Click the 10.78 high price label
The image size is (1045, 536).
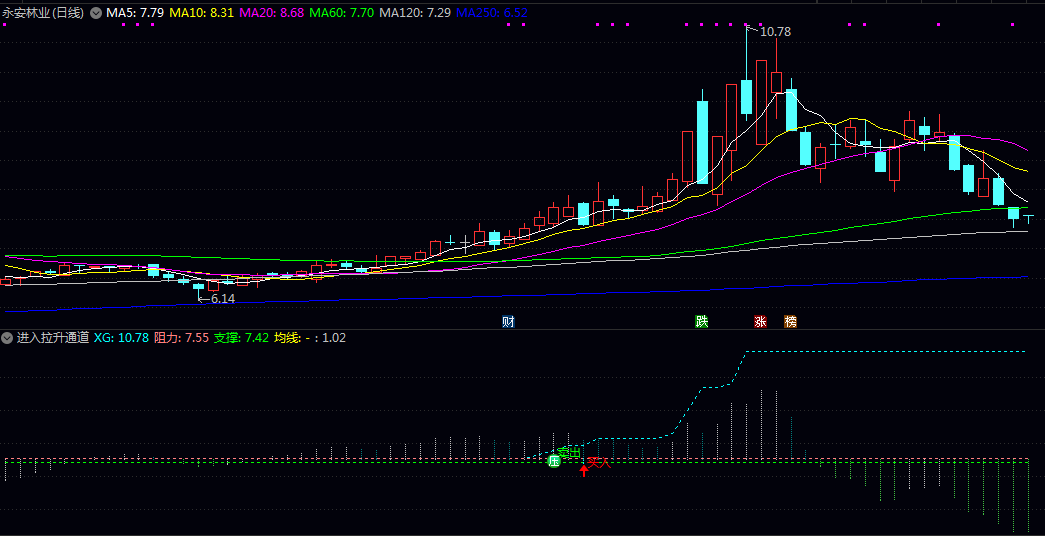click(x=775, y=32)
